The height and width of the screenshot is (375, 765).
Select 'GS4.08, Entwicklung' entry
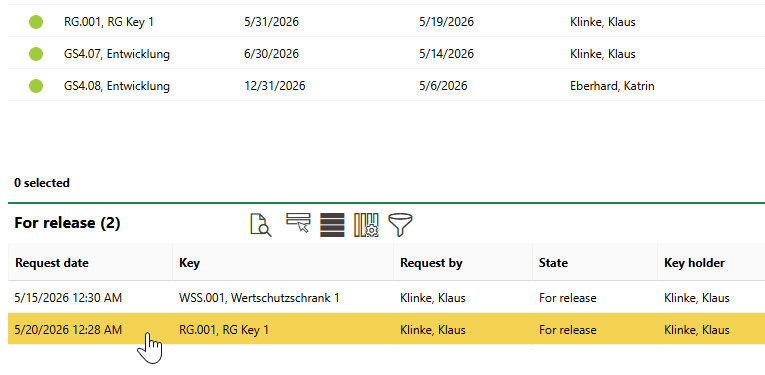pos(117,86)
